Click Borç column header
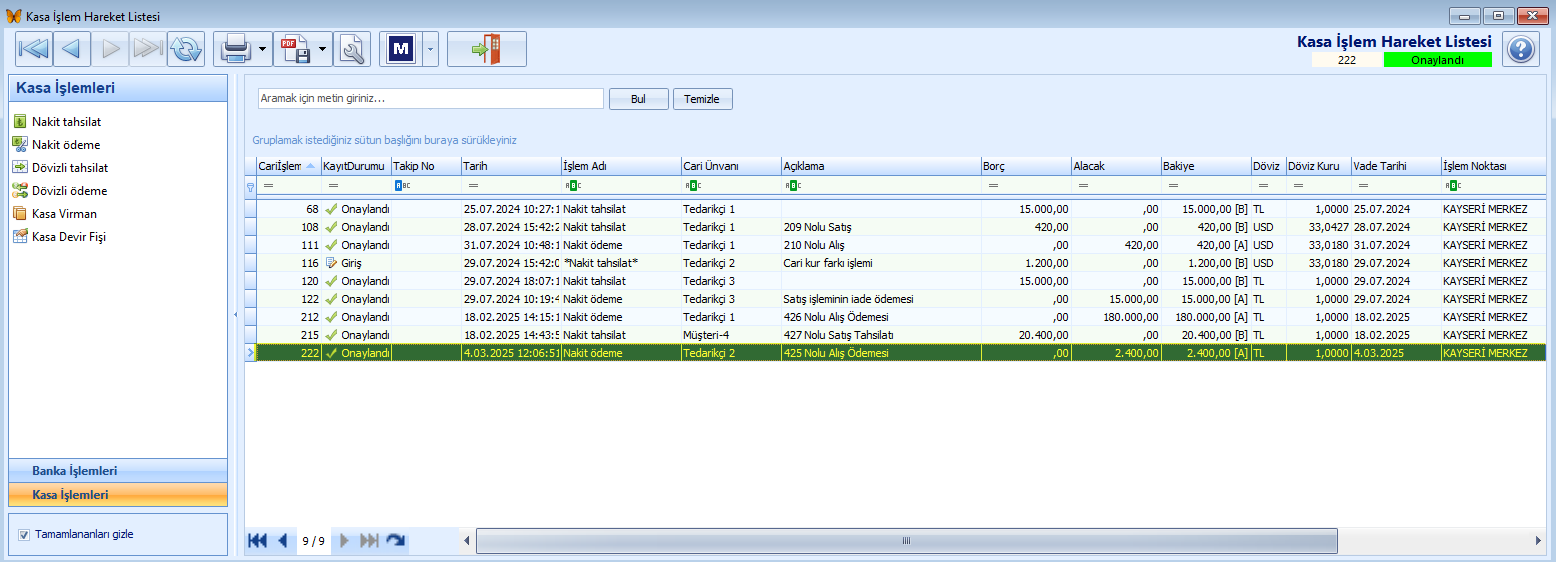The height and width of the screenshot is (562, 1556). 1025,166
